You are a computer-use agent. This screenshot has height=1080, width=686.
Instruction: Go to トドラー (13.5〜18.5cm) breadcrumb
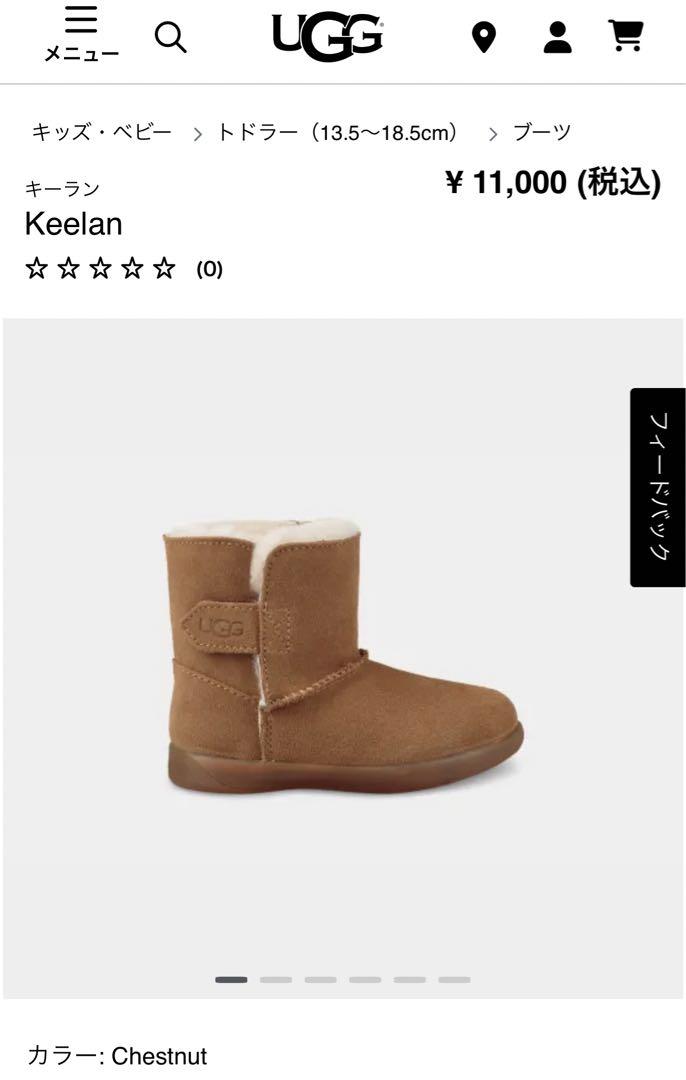(x=337, y=132)
